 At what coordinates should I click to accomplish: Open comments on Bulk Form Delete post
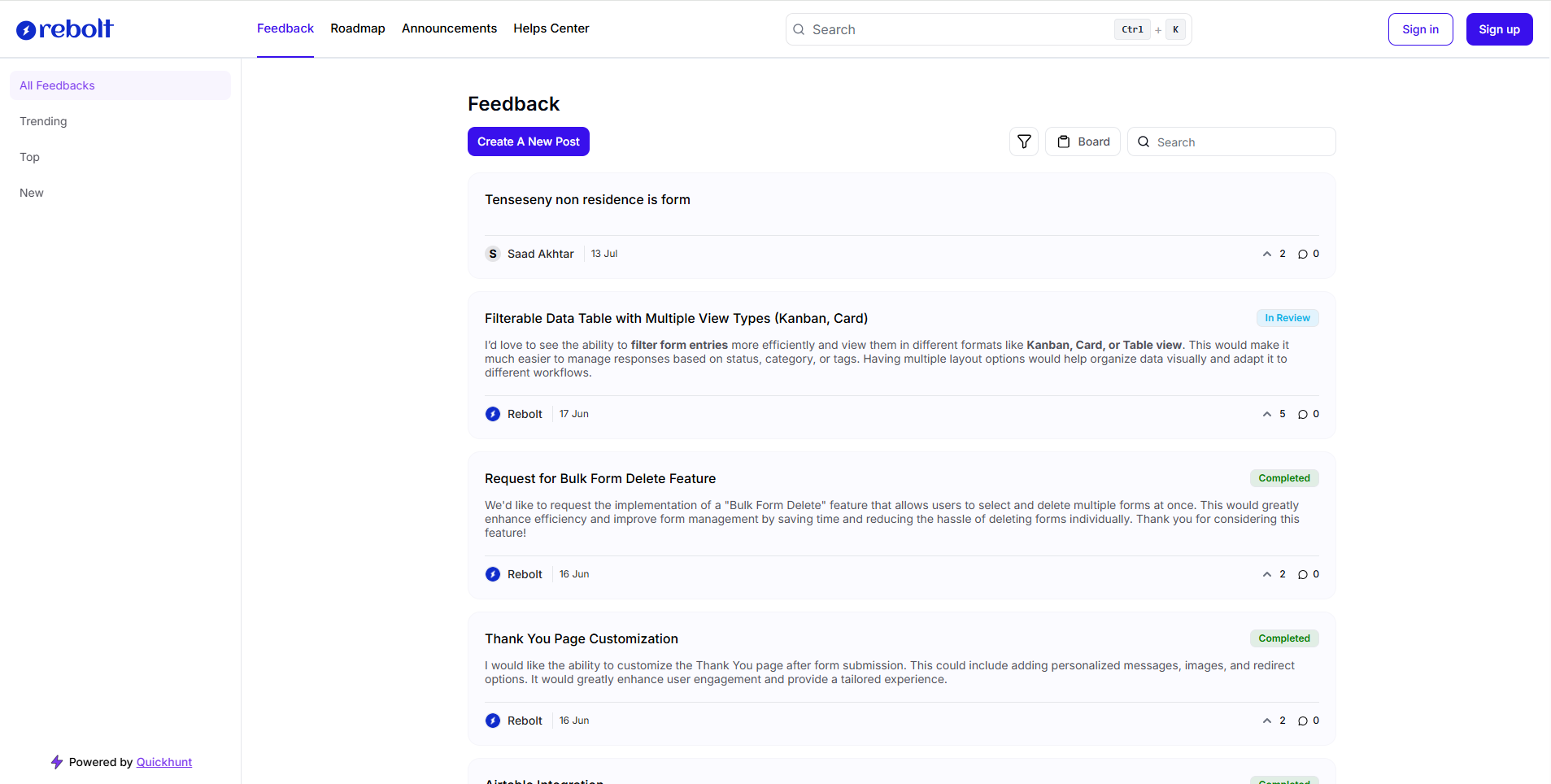coord(1309,574)
